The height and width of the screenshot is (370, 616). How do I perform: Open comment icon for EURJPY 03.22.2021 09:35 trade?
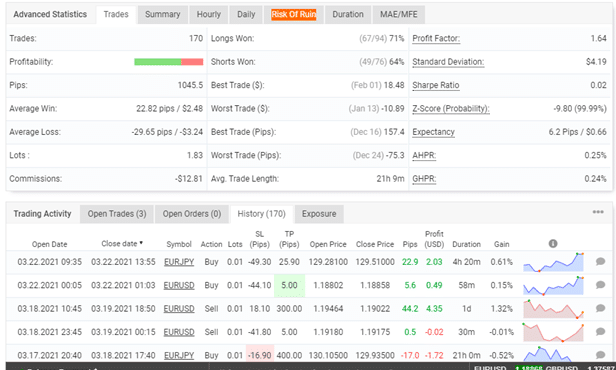[x=600, y=262]
